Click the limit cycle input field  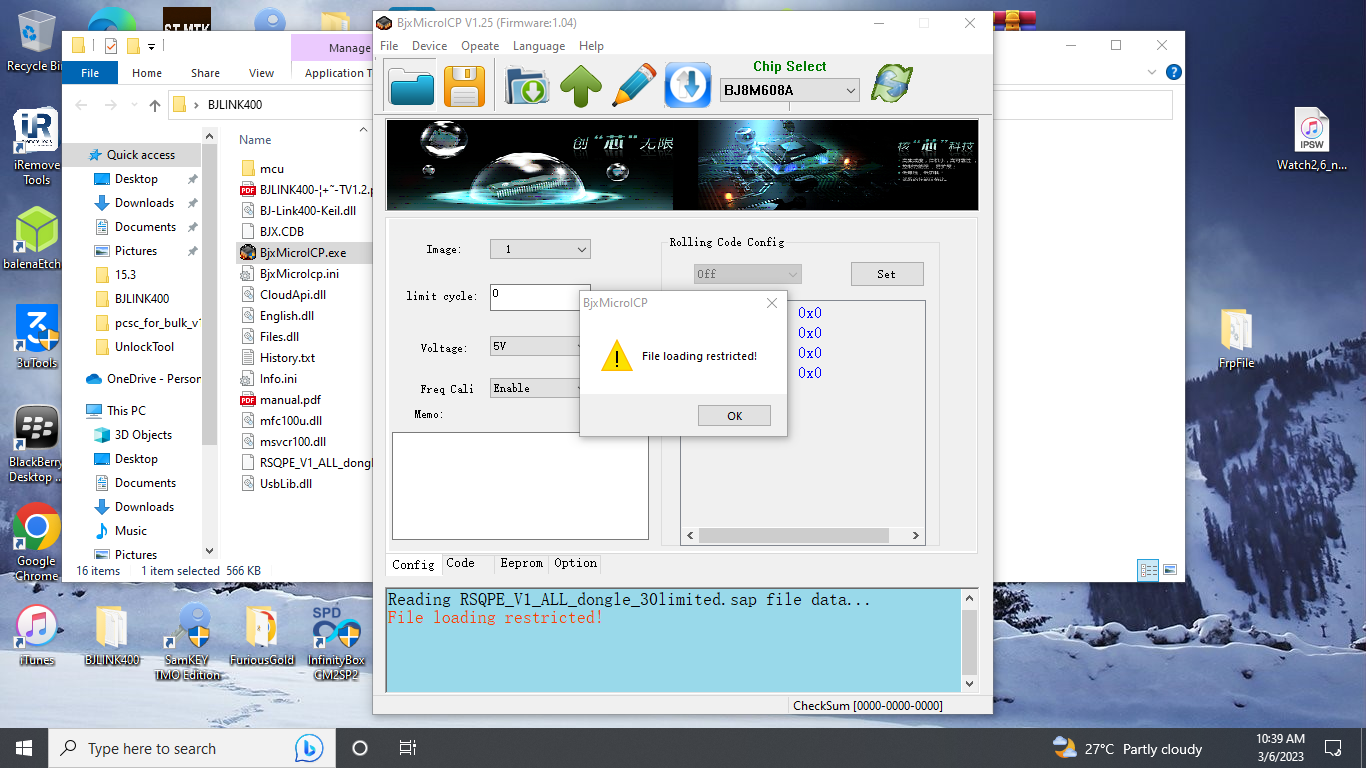pos(538,297)
